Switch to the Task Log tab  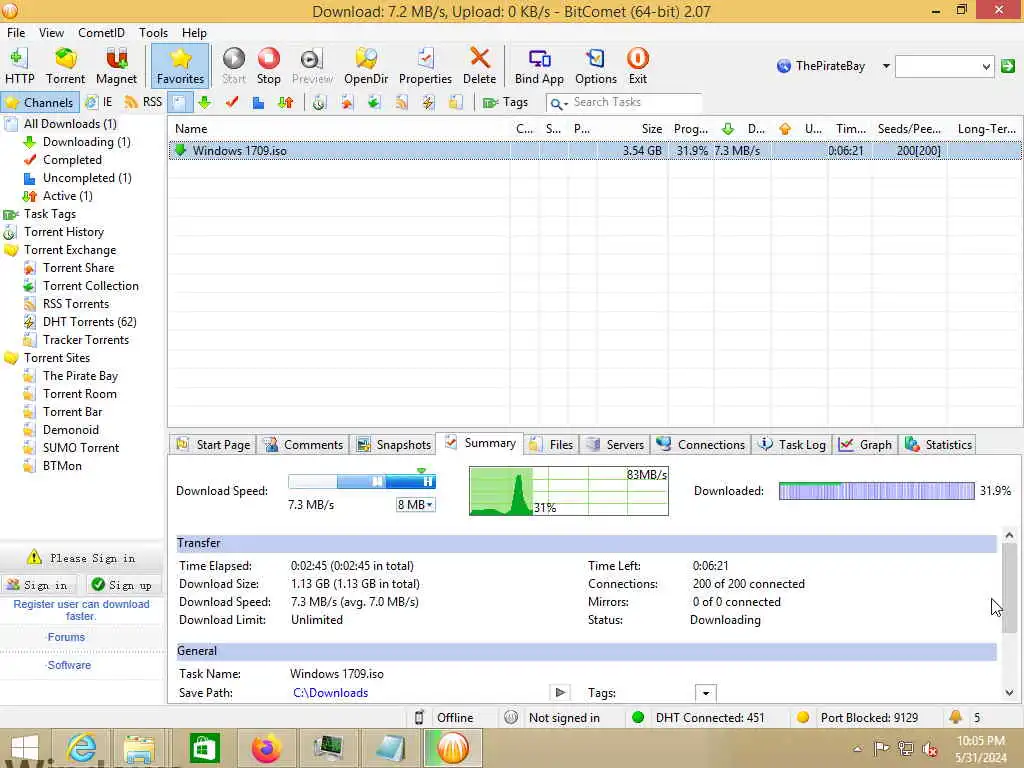792,445
